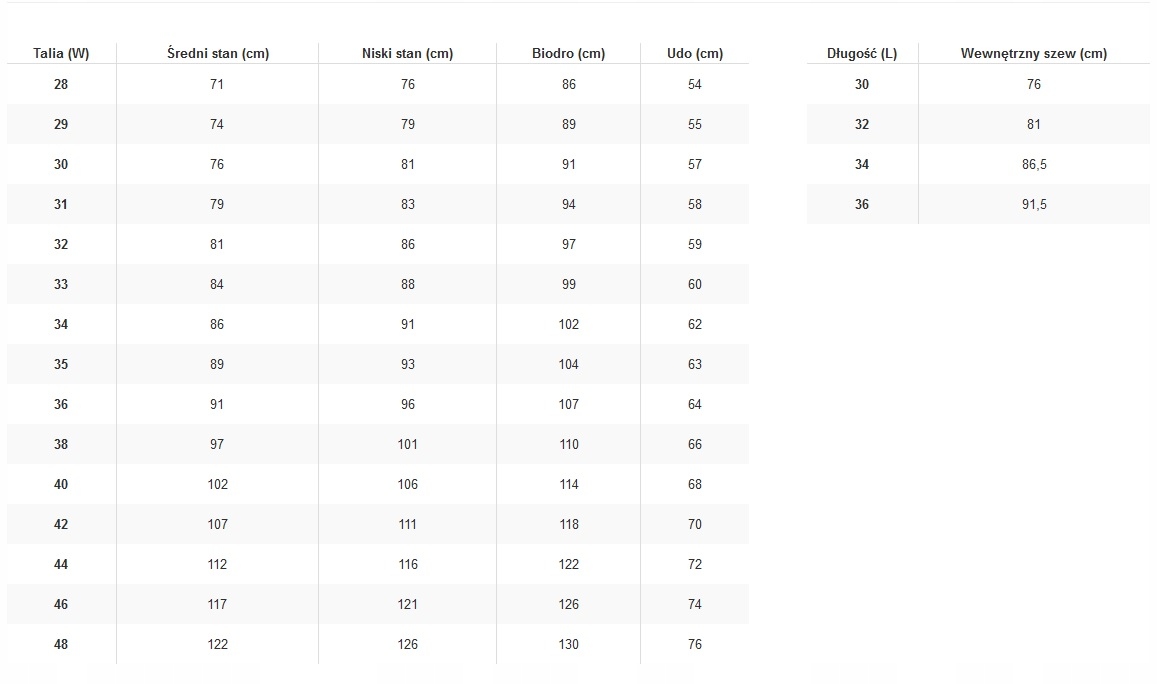This screenshot has width=1158, height=684.
Task: Click the Talia (W) column header
Action: 61,54
